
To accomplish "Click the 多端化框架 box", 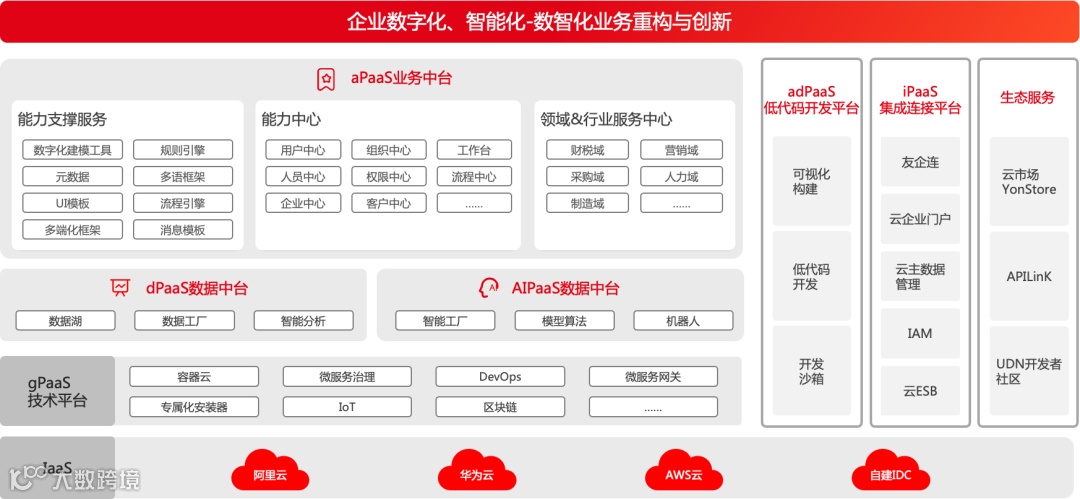I will [x=72, y=230].
